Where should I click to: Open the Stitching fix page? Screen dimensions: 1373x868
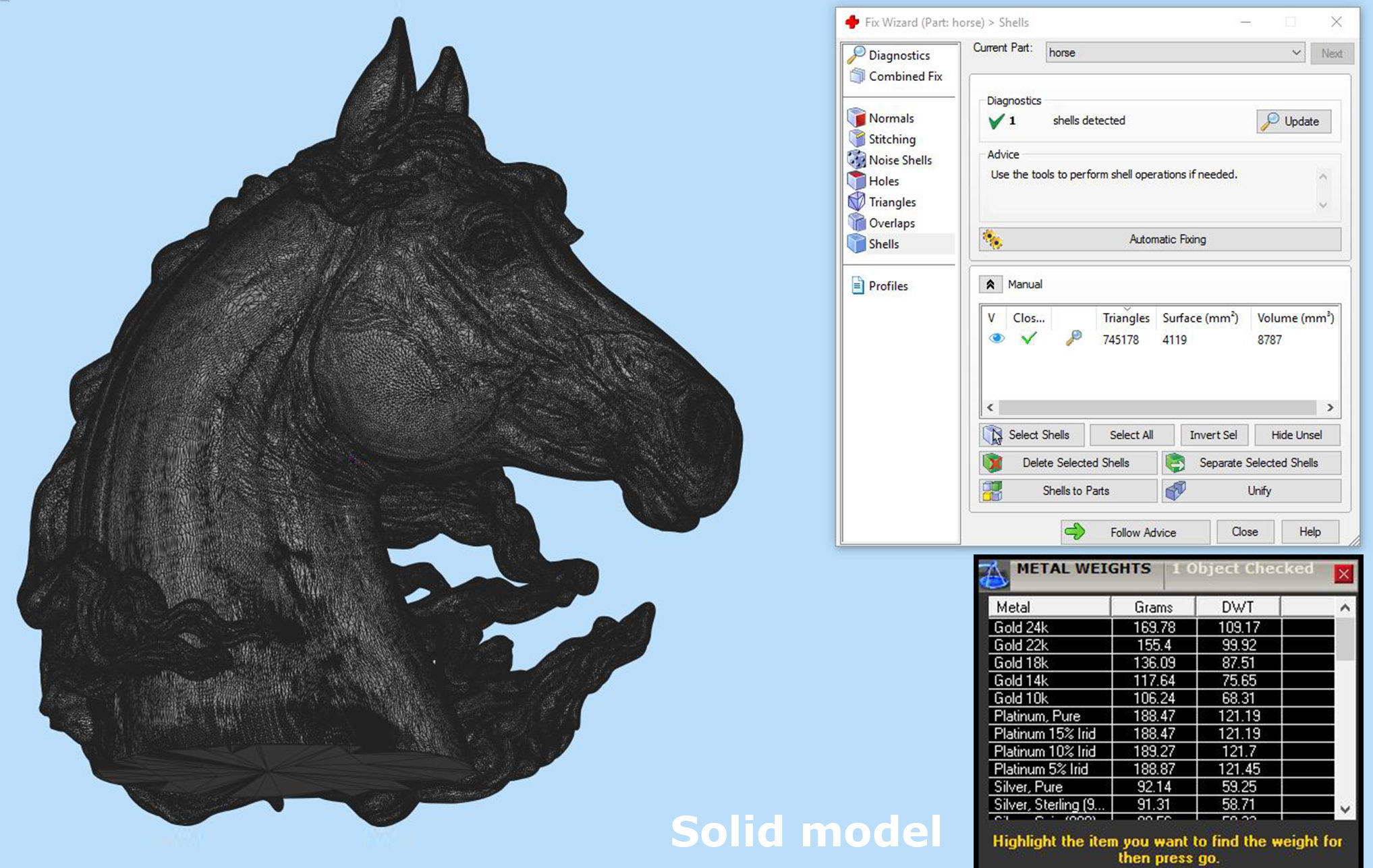coord(891,139)
